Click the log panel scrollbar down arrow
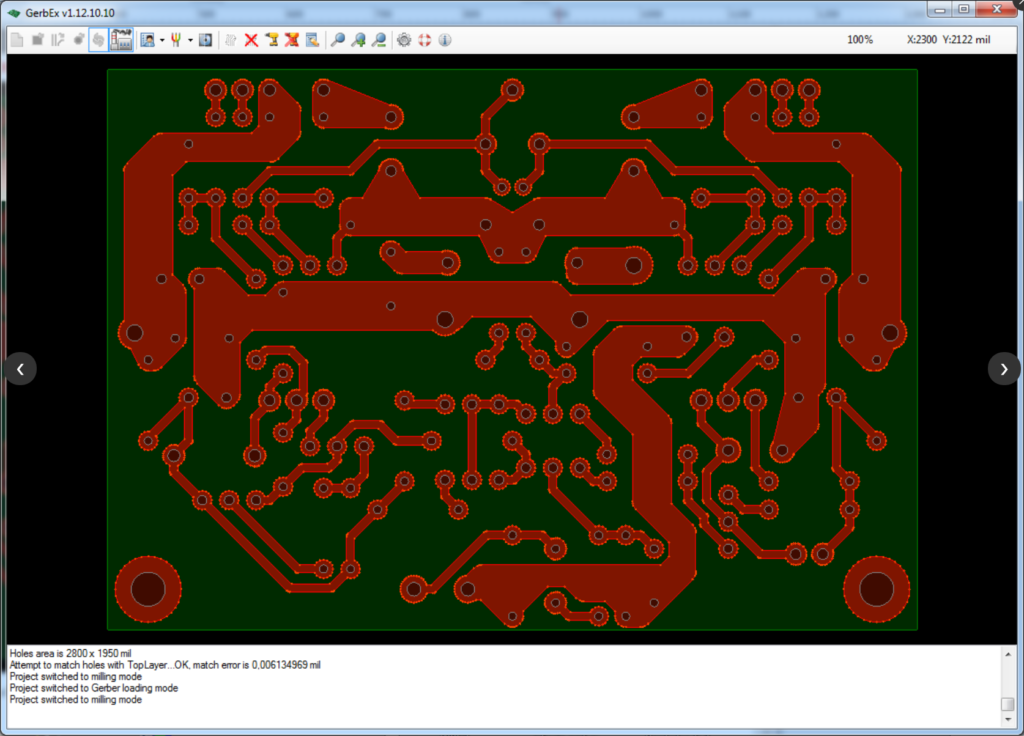The image size is (1024, 736). [1007, 720]
